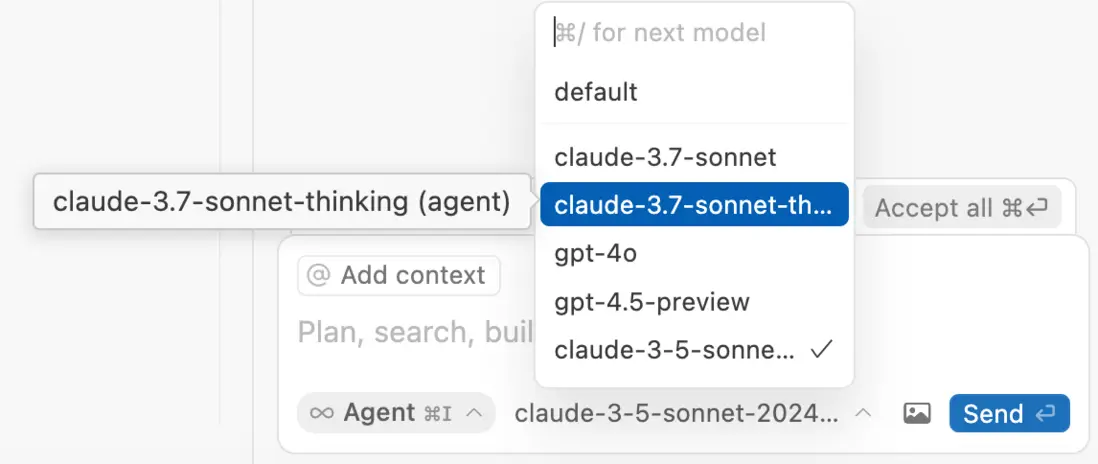This screenshot has width=1098, height=464.
Task: Select the default model option
Action: click(x=596, y=92)
